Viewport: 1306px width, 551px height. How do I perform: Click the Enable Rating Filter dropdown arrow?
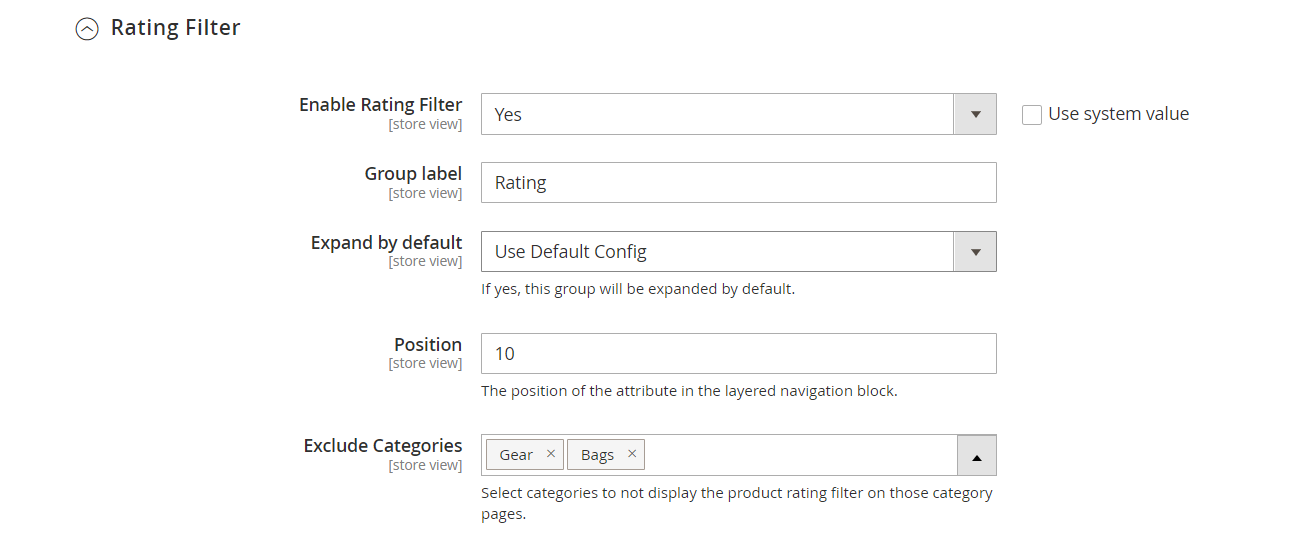point(975,114)
